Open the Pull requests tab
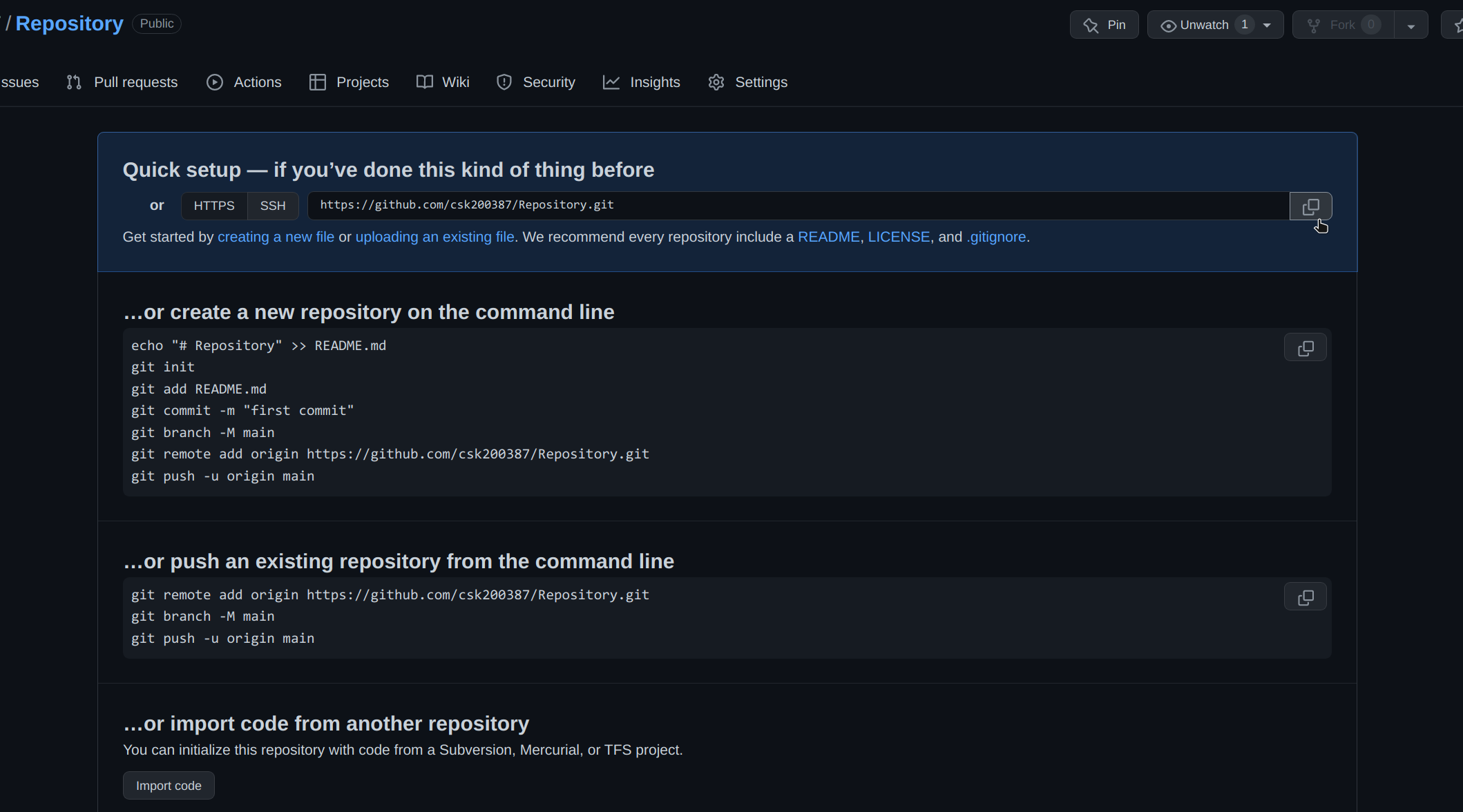 [x=122, y=82]
